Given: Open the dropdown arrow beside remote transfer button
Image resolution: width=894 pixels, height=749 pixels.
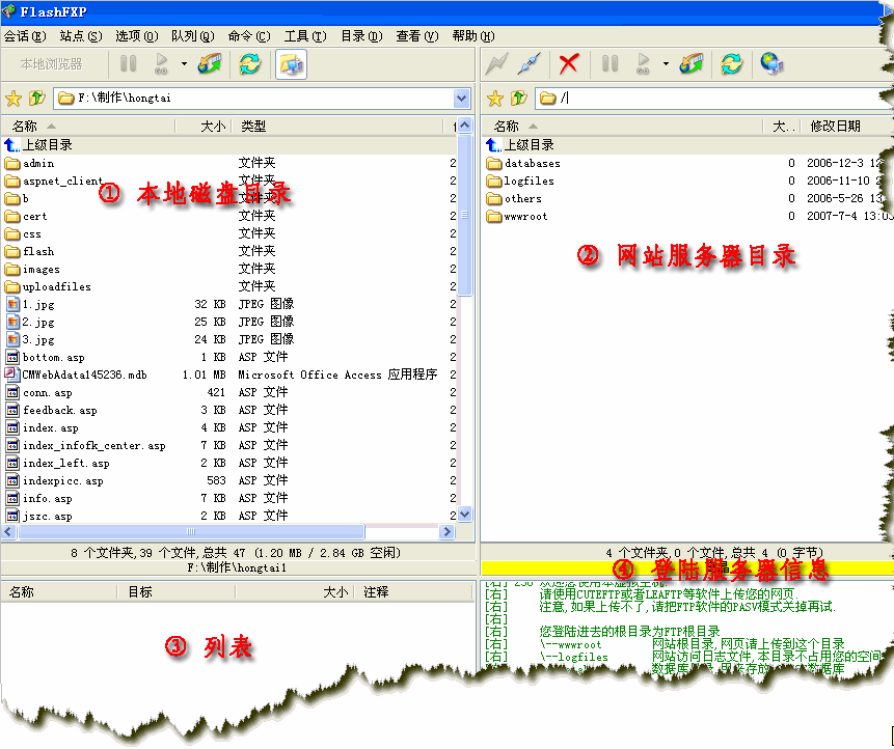Looking at the screenshot, I should (665, 65).
